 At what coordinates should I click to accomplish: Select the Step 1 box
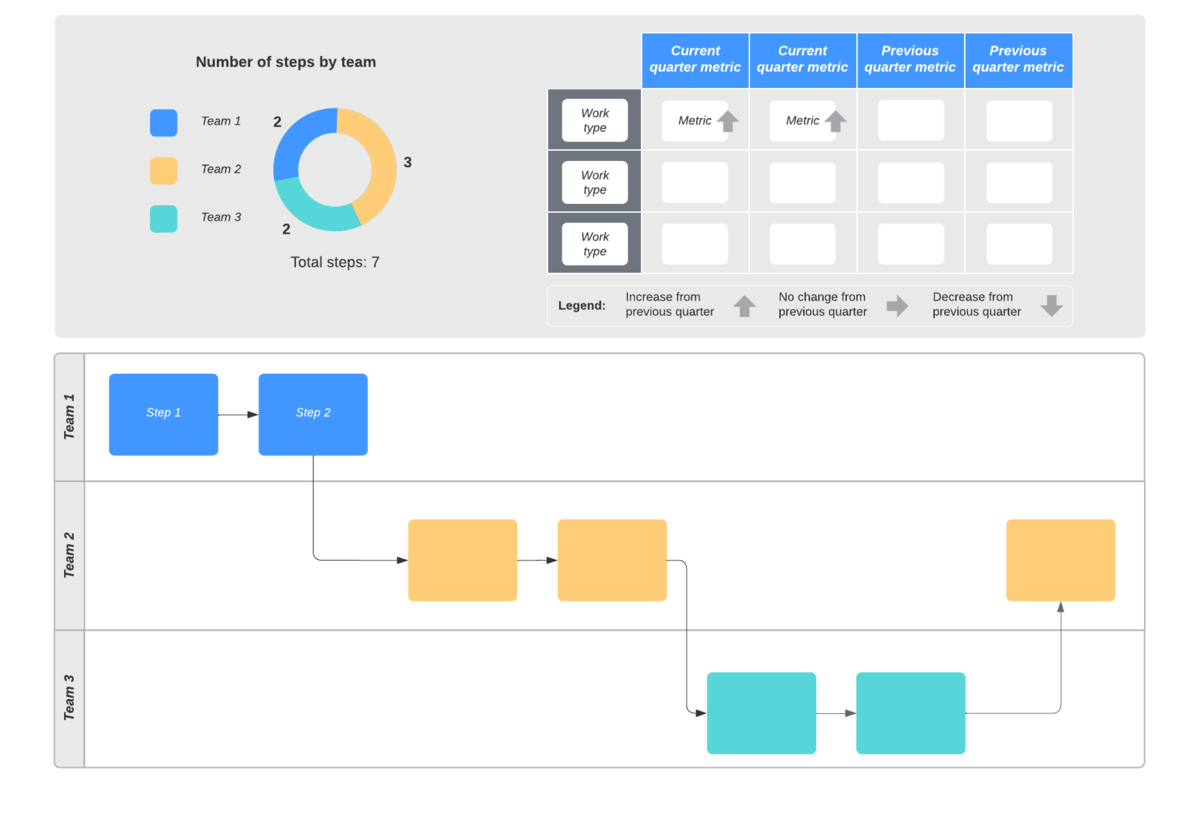[x=164, y=414]
